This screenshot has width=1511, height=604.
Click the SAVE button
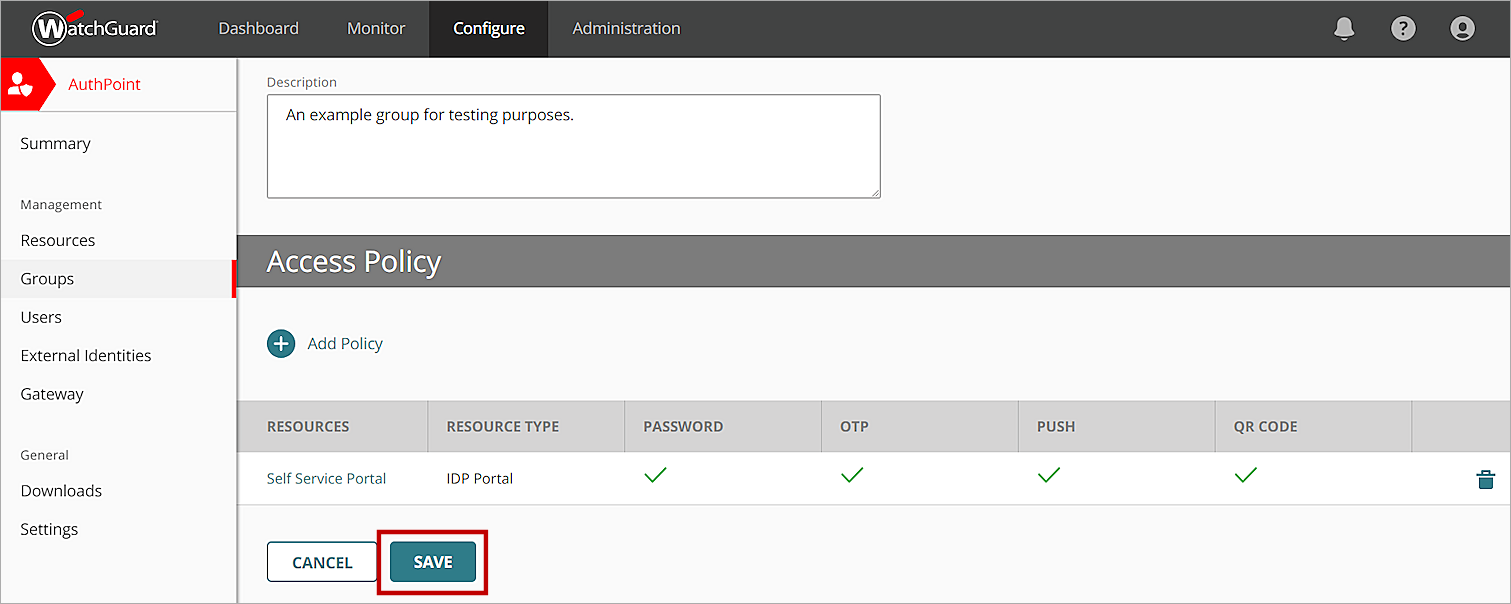[432, 562]
